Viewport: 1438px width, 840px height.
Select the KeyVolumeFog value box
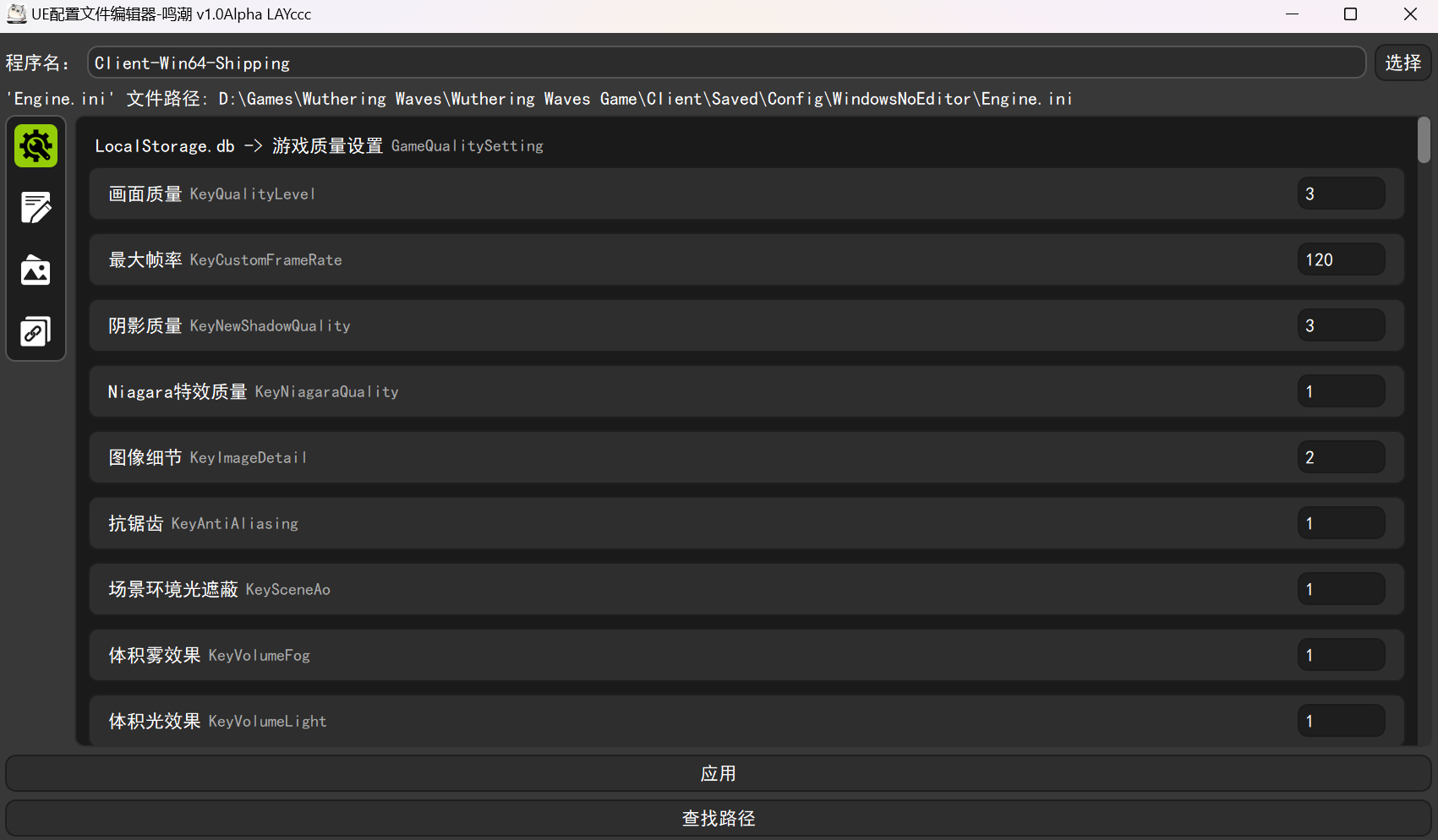1341,654
